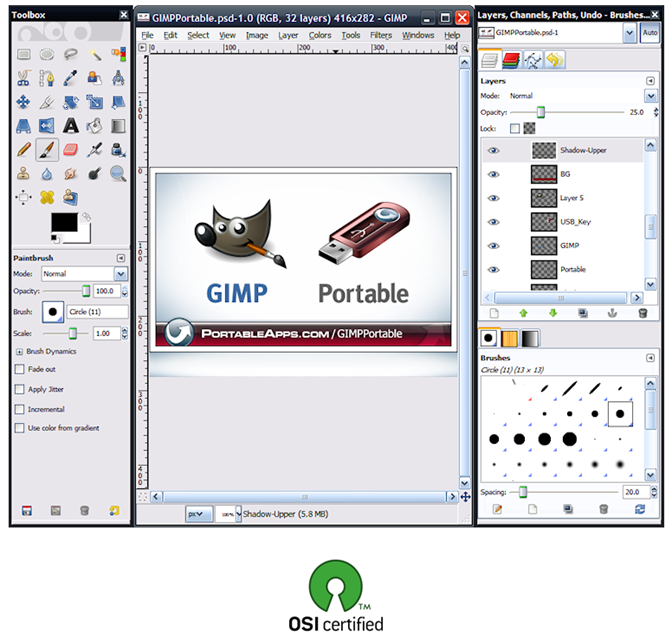Click the edit brush button

tap(498, 509)
